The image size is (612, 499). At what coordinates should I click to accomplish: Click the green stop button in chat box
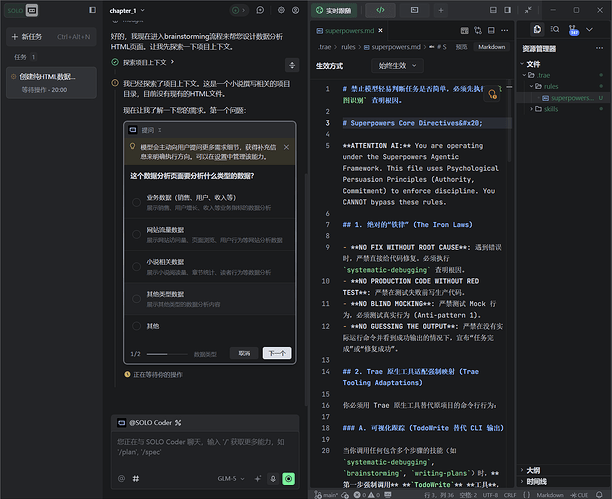[x=288, y=479]
